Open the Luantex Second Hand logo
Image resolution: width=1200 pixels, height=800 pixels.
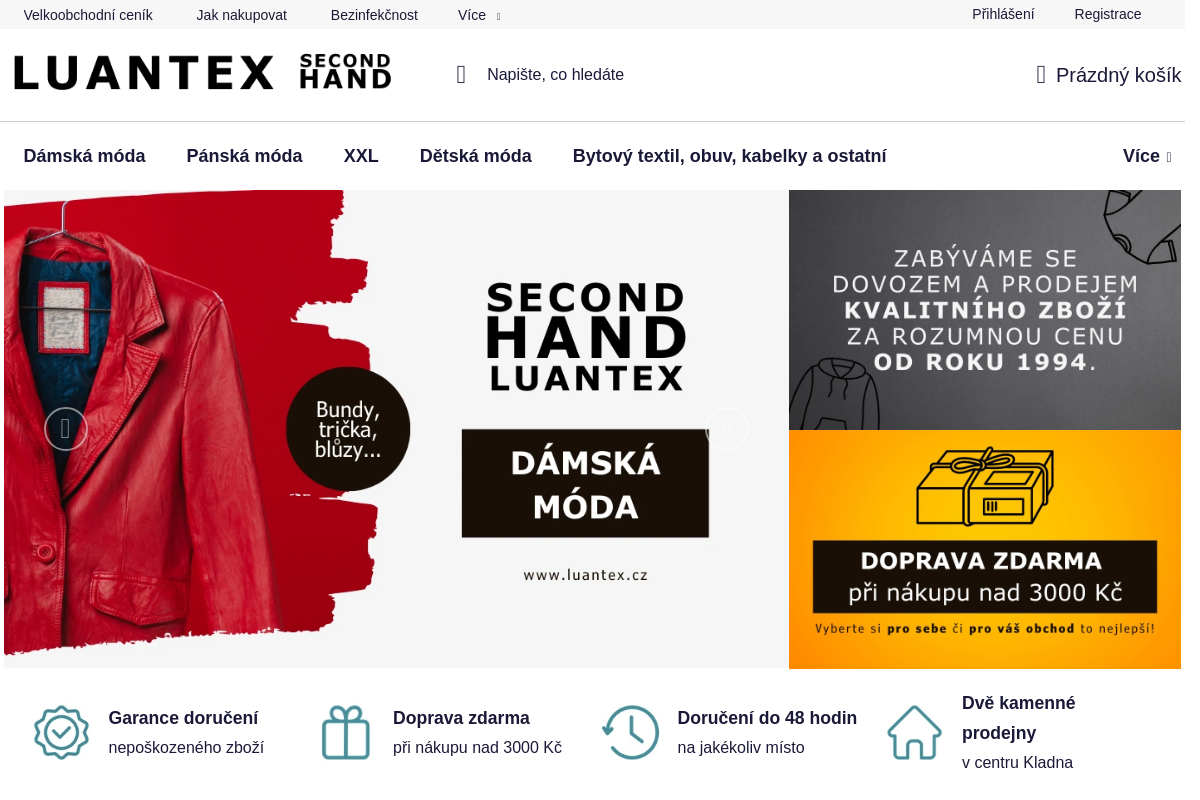pyautogui.click(x=202, y=73)
